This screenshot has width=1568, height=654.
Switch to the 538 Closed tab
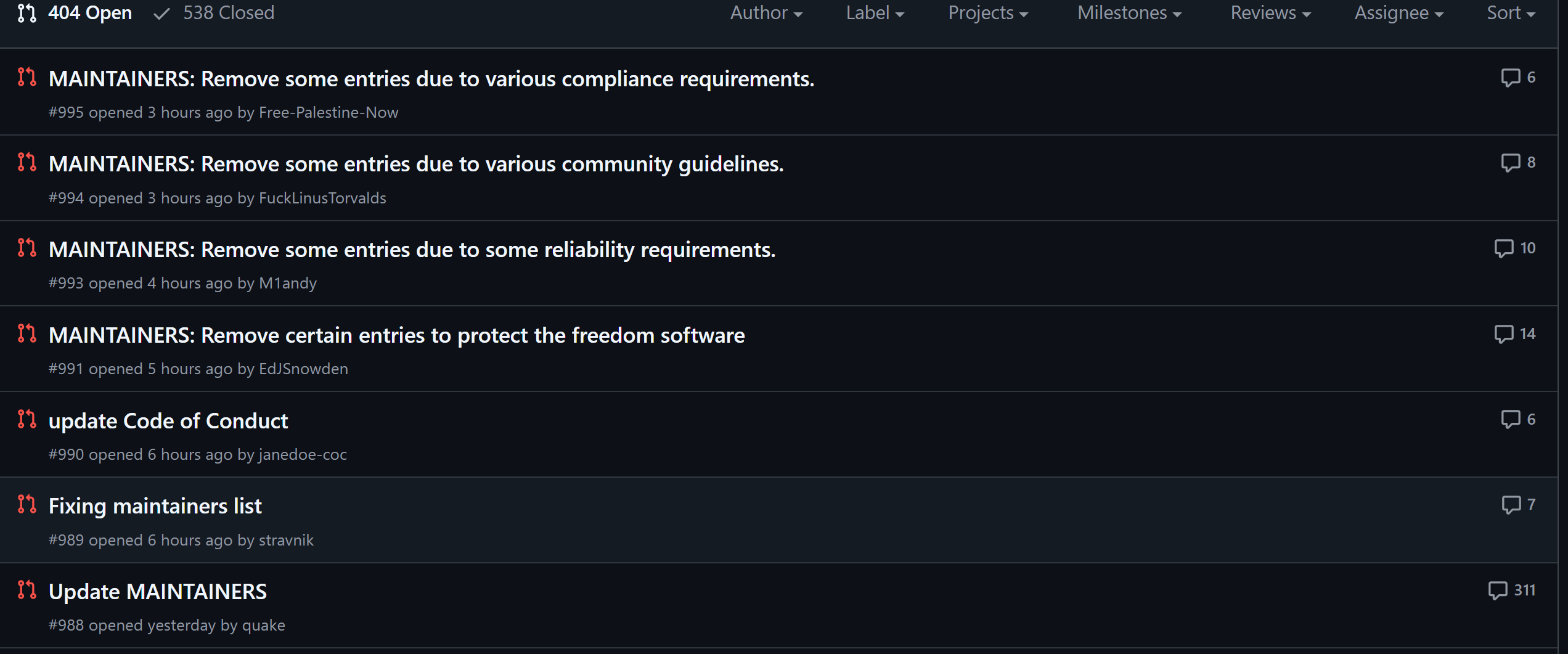(x=229, y=13)
